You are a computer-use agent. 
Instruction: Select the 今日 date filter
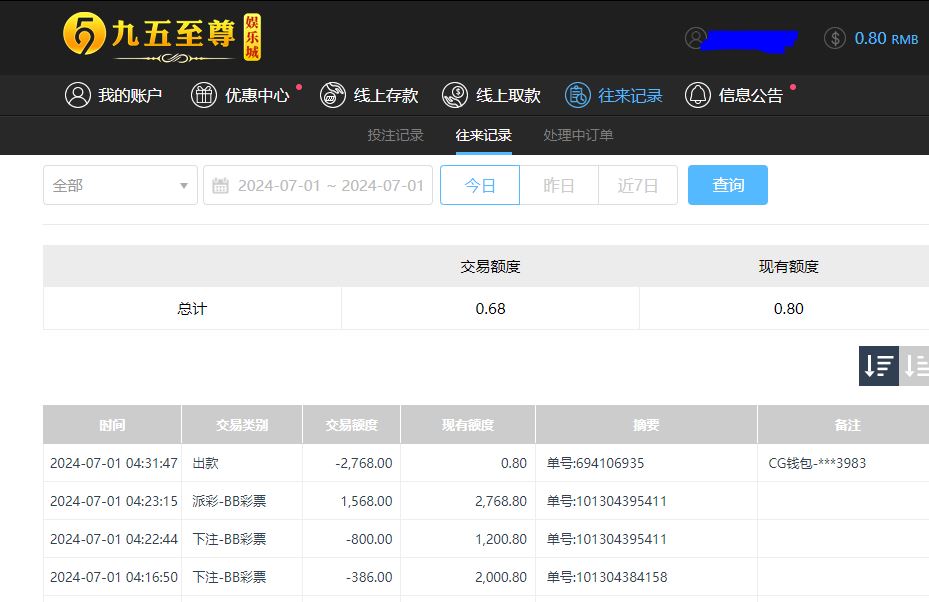pyautogui.click(x=480, y=185)
